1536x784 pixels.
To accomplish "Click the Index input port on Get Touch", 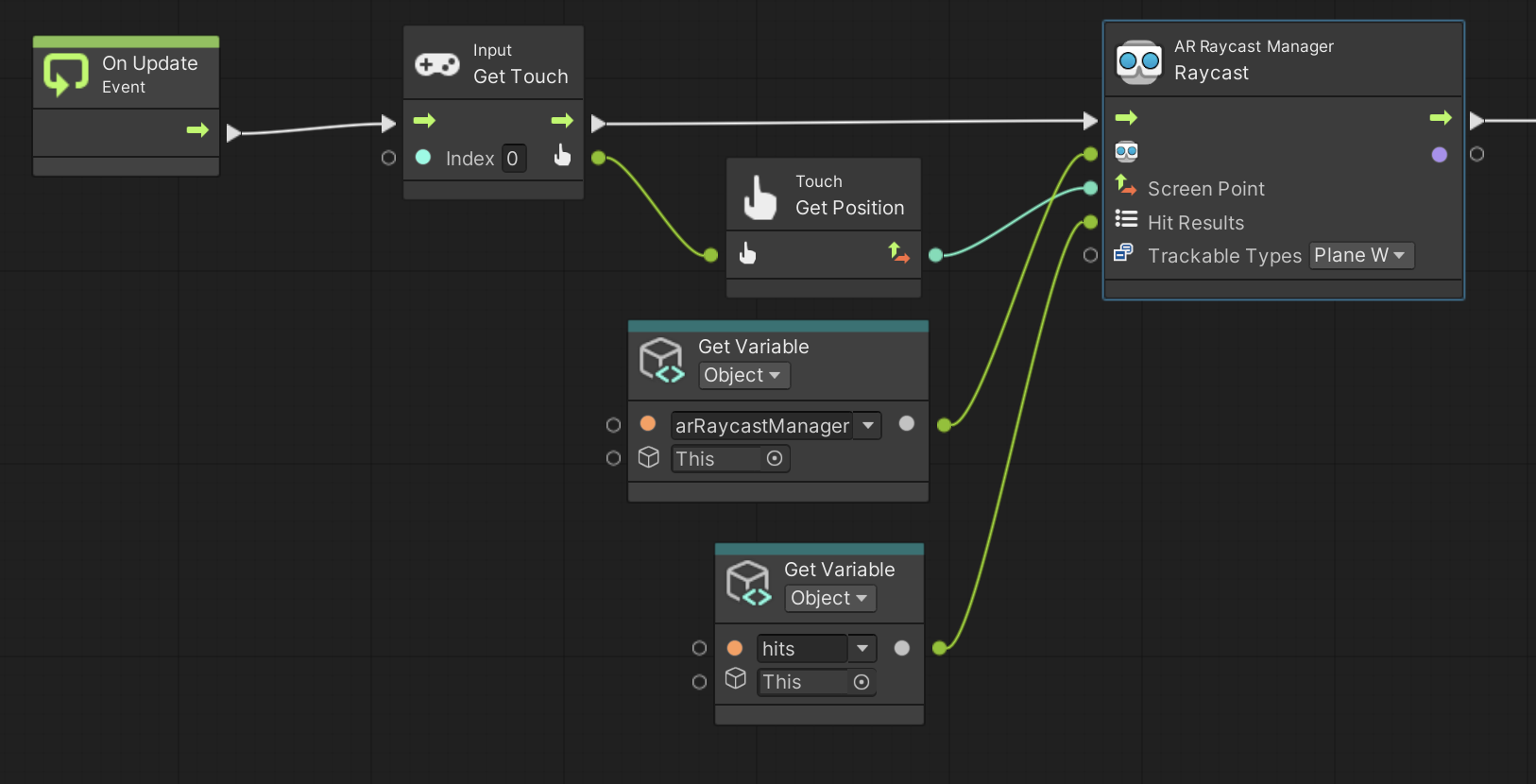I will [388, 158].
